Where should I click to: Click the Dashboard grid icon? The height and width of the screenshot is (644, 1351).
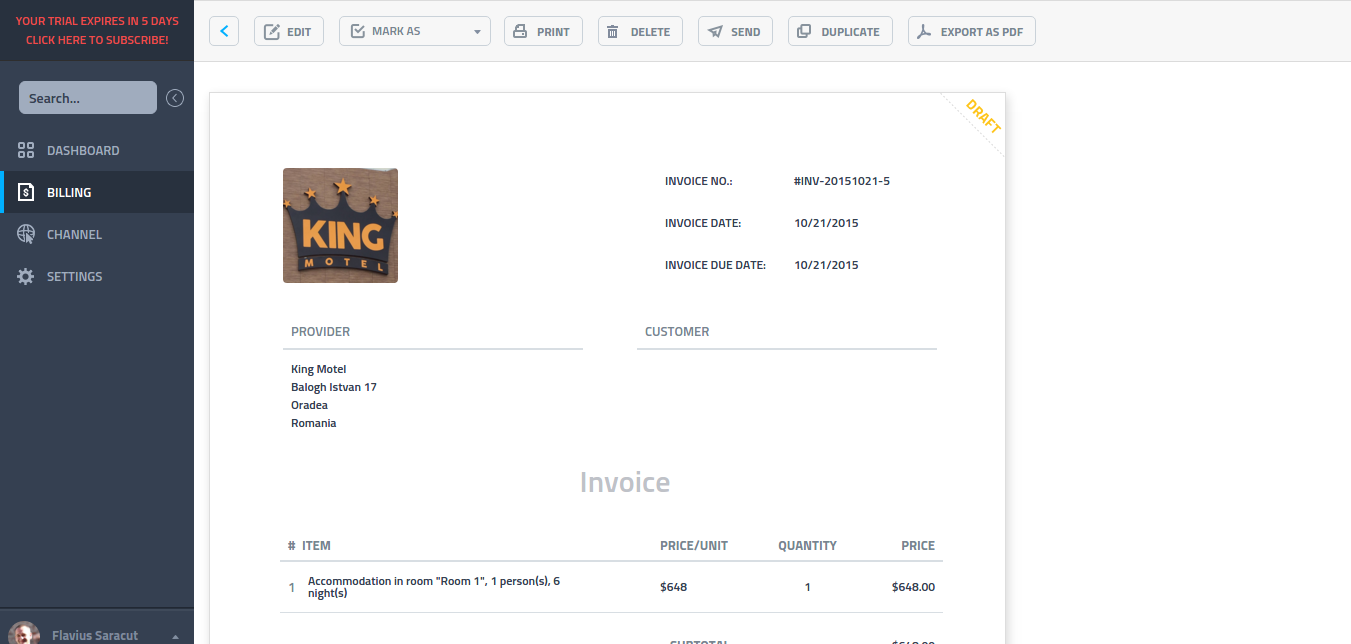[26, 151]
